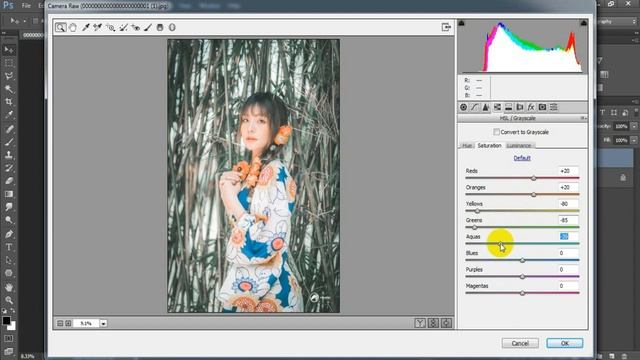Screen dimensions: 640x360
Task: Click the Magentas saturation slider handle
Action: 522,293
